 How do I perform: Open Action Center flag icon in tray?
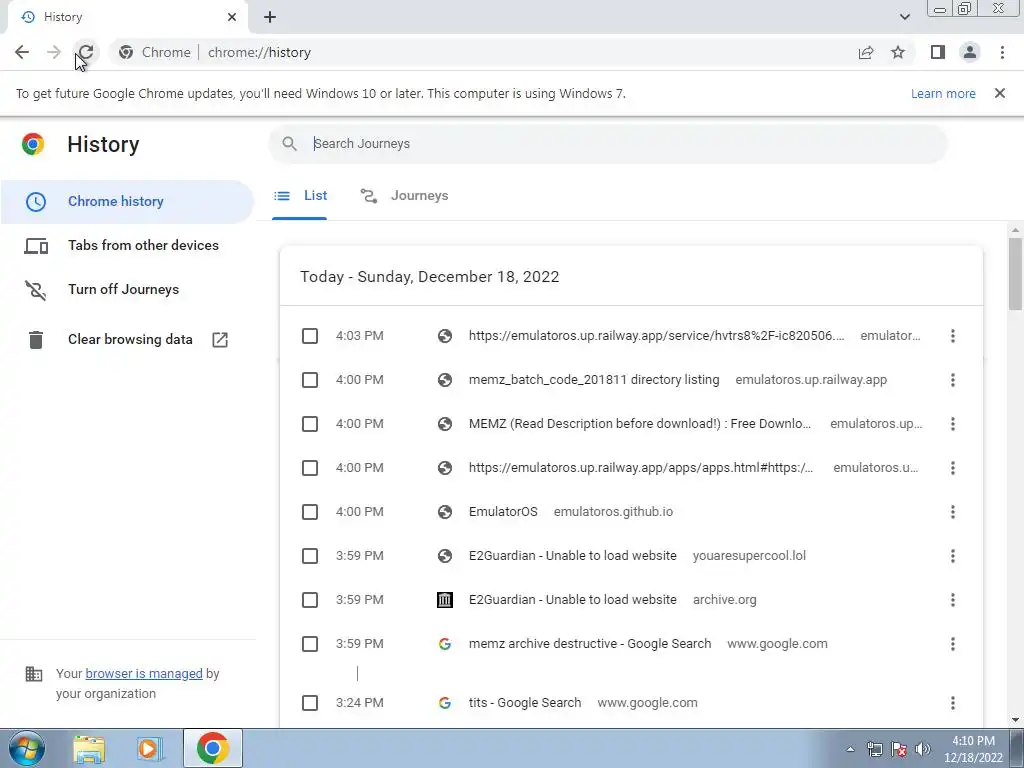[899, 749]
